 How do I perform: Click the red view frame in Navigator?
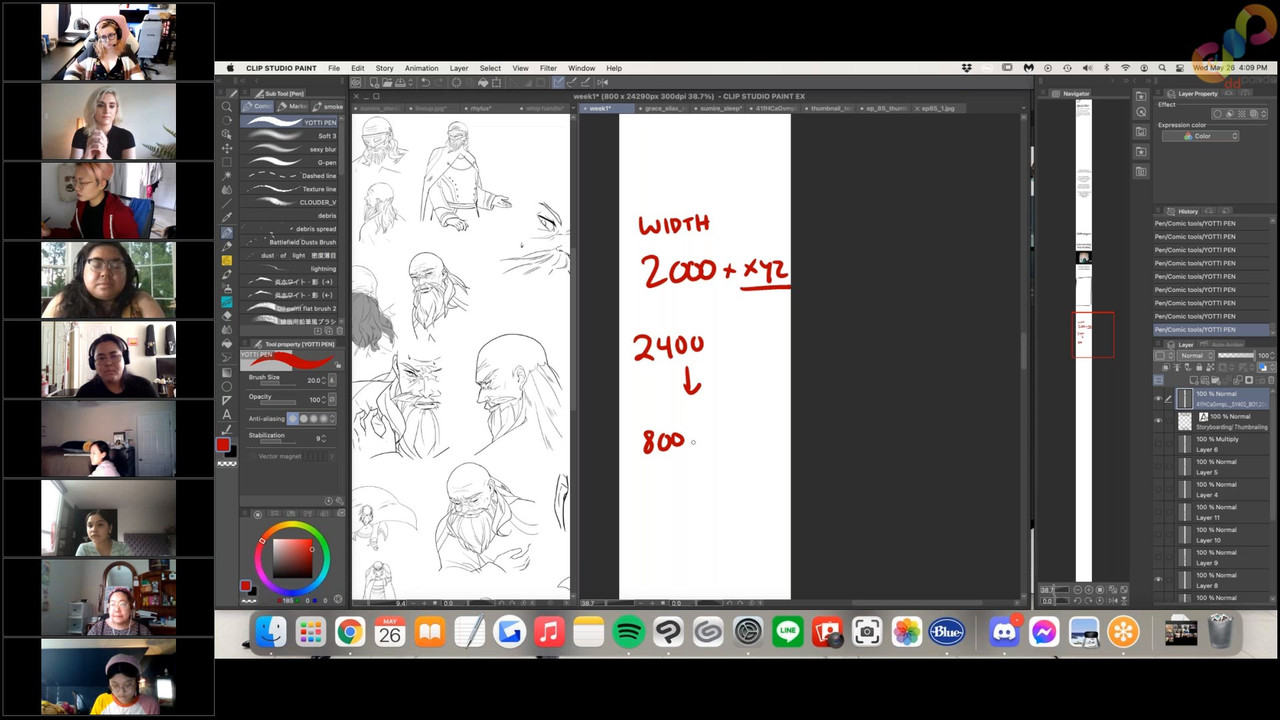pos(1093,334)
